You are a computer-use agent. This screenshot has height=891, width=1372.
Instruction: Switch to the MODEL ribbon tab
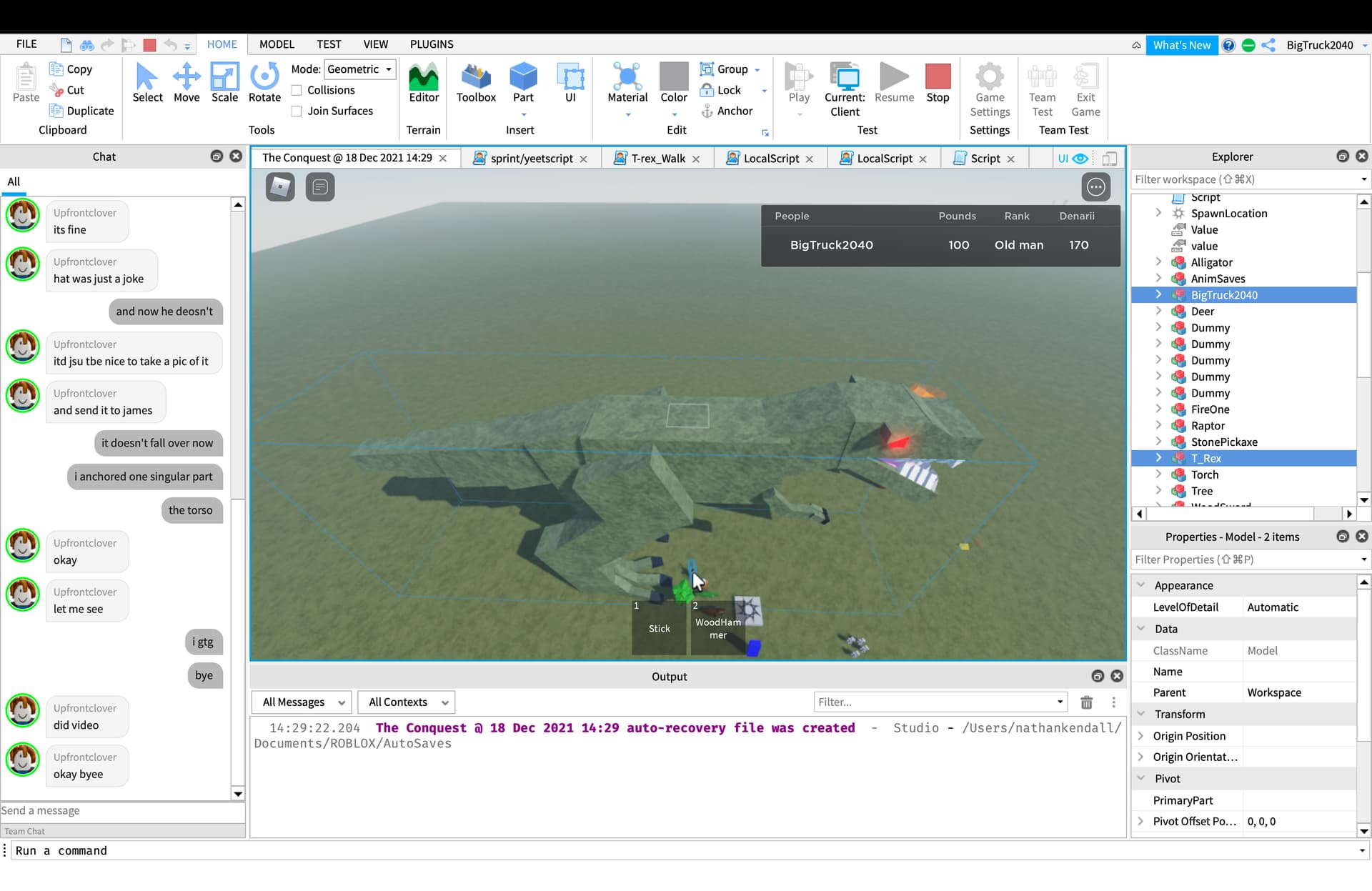[277, 44]
